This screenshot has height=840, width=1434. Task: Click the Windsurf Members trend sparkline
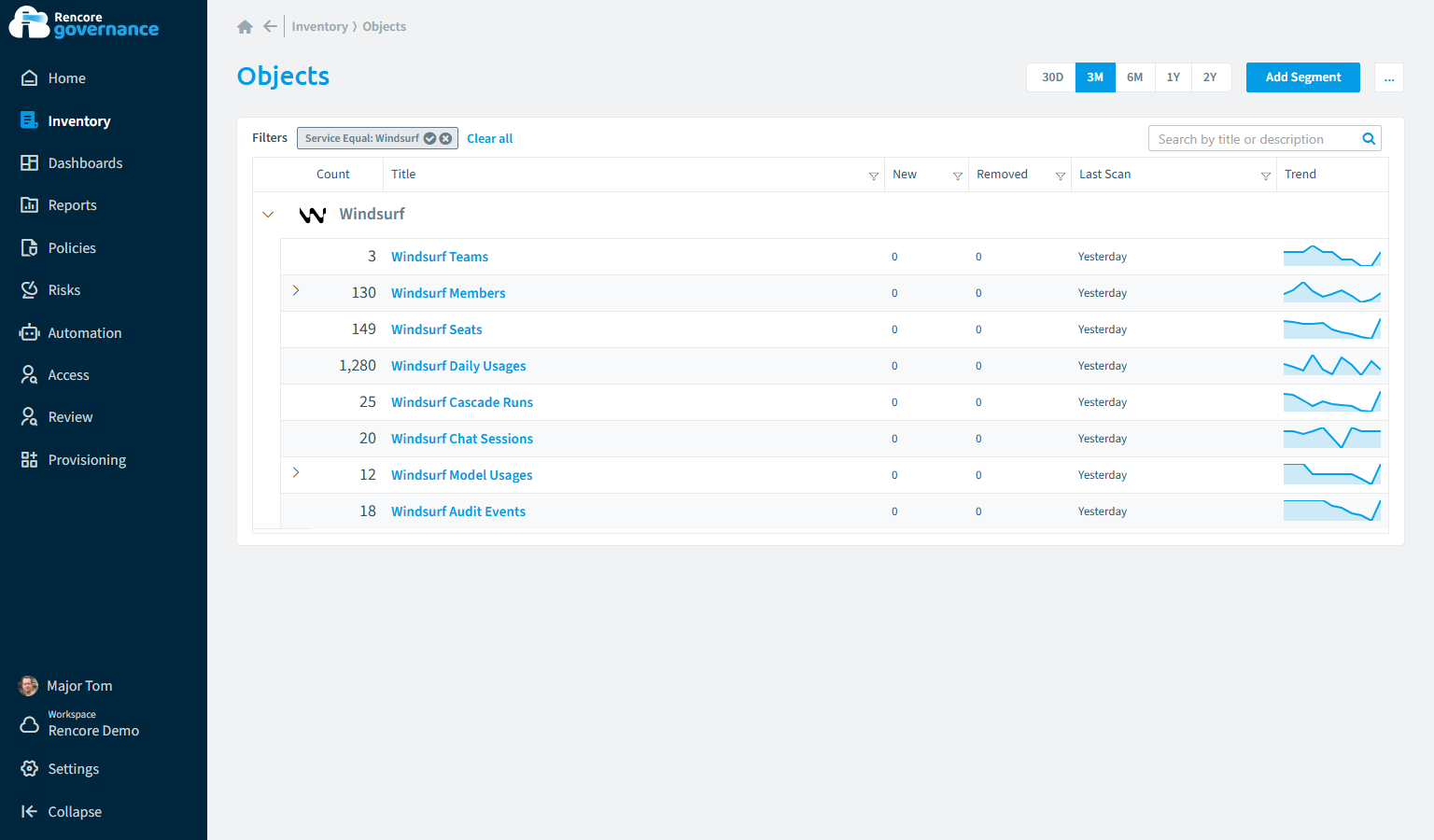[1332, 292]
